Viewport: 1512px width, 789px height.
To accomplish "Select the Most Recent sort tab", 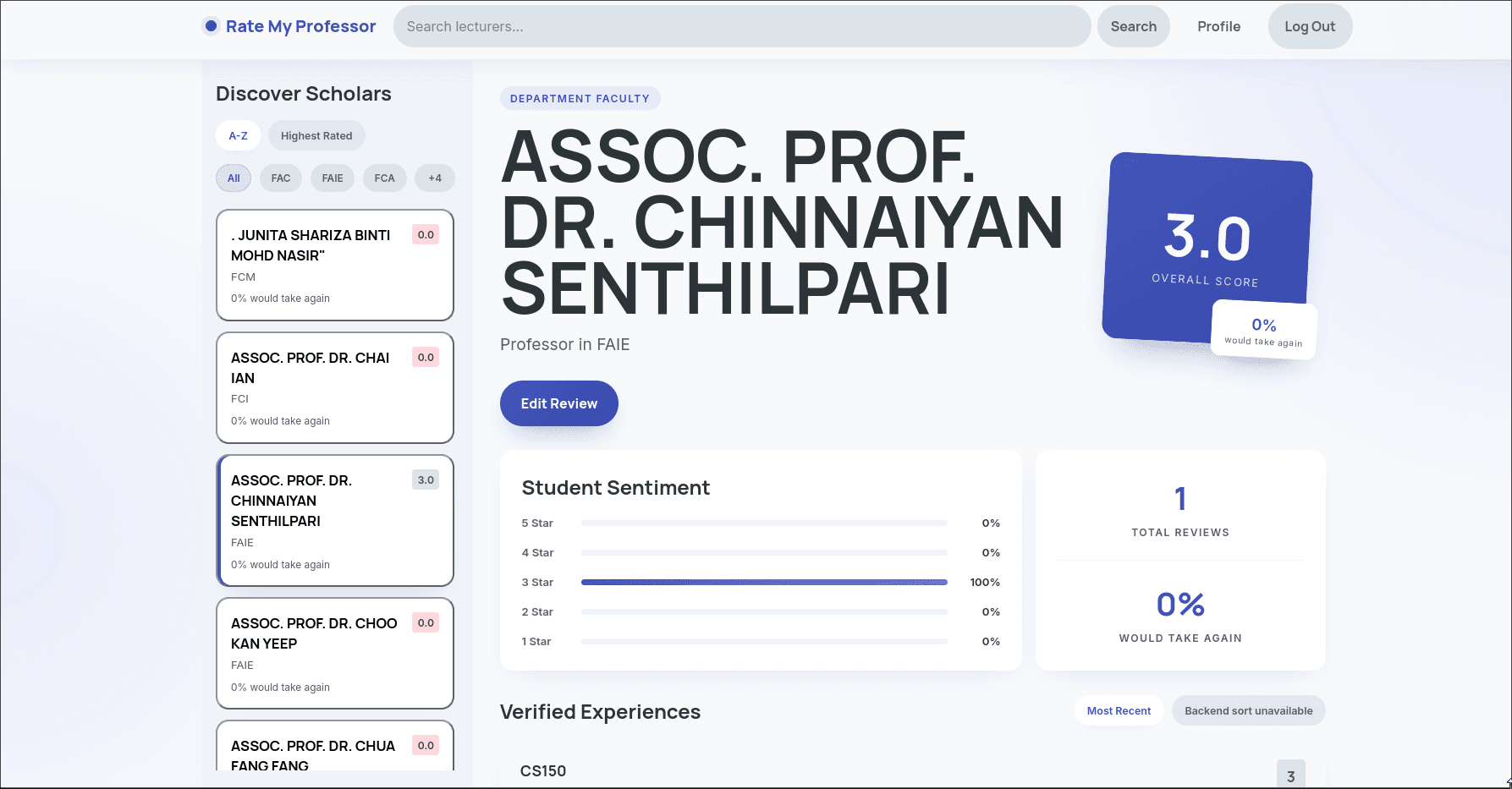I will click(1119, 710).
